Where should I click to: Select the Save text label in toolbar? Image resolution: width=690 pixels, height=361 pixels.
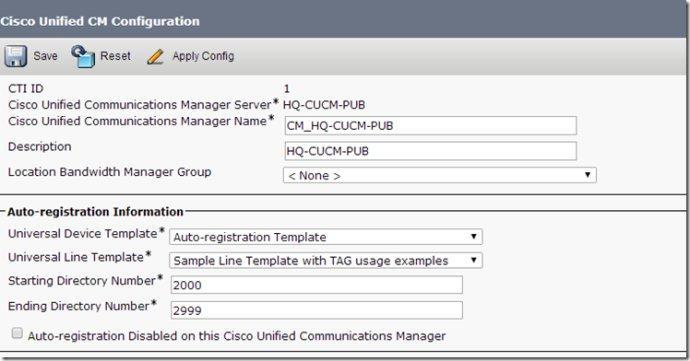click(x=45, y=56)
